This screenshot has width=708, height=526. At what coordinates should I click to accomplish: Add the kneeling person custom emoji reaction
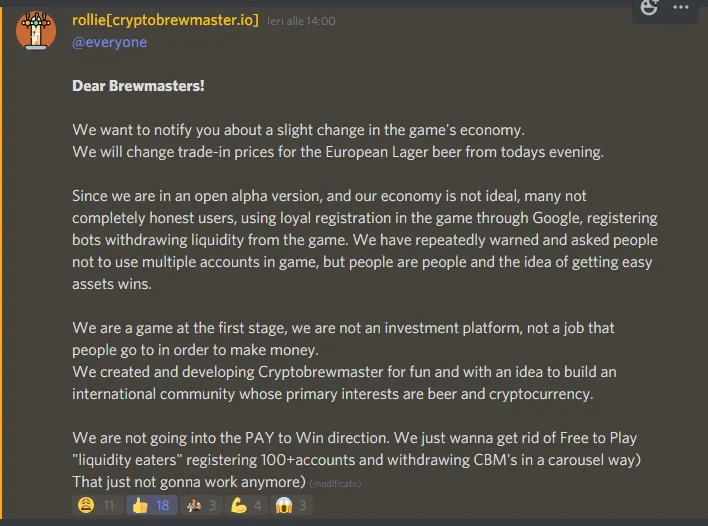coord(201,505)
